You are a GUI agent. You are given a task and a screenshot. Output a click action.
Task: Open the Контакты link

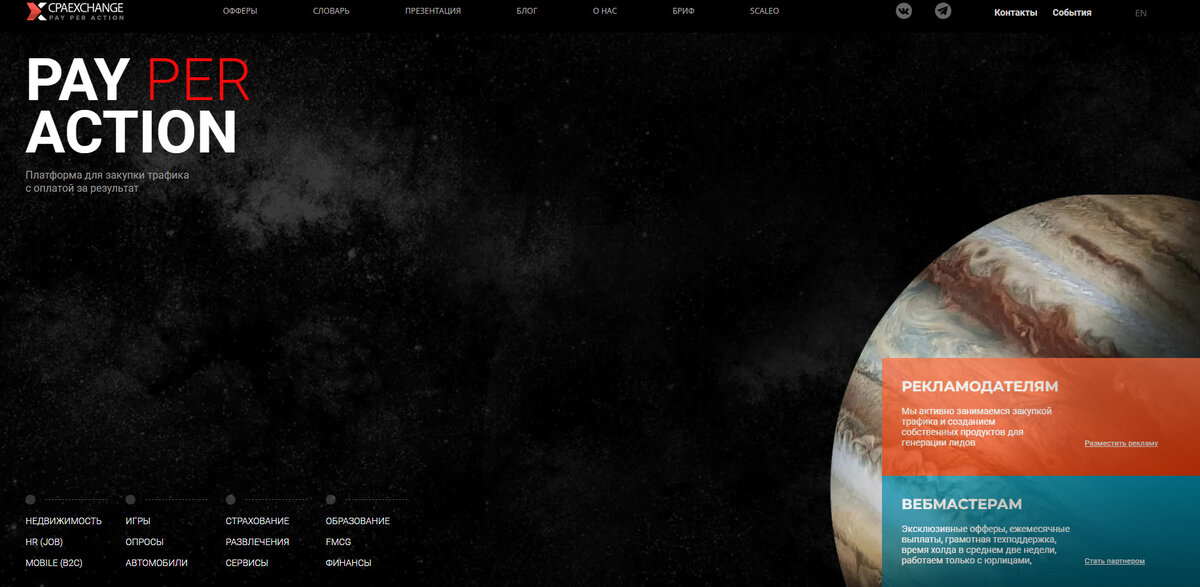1016,13
